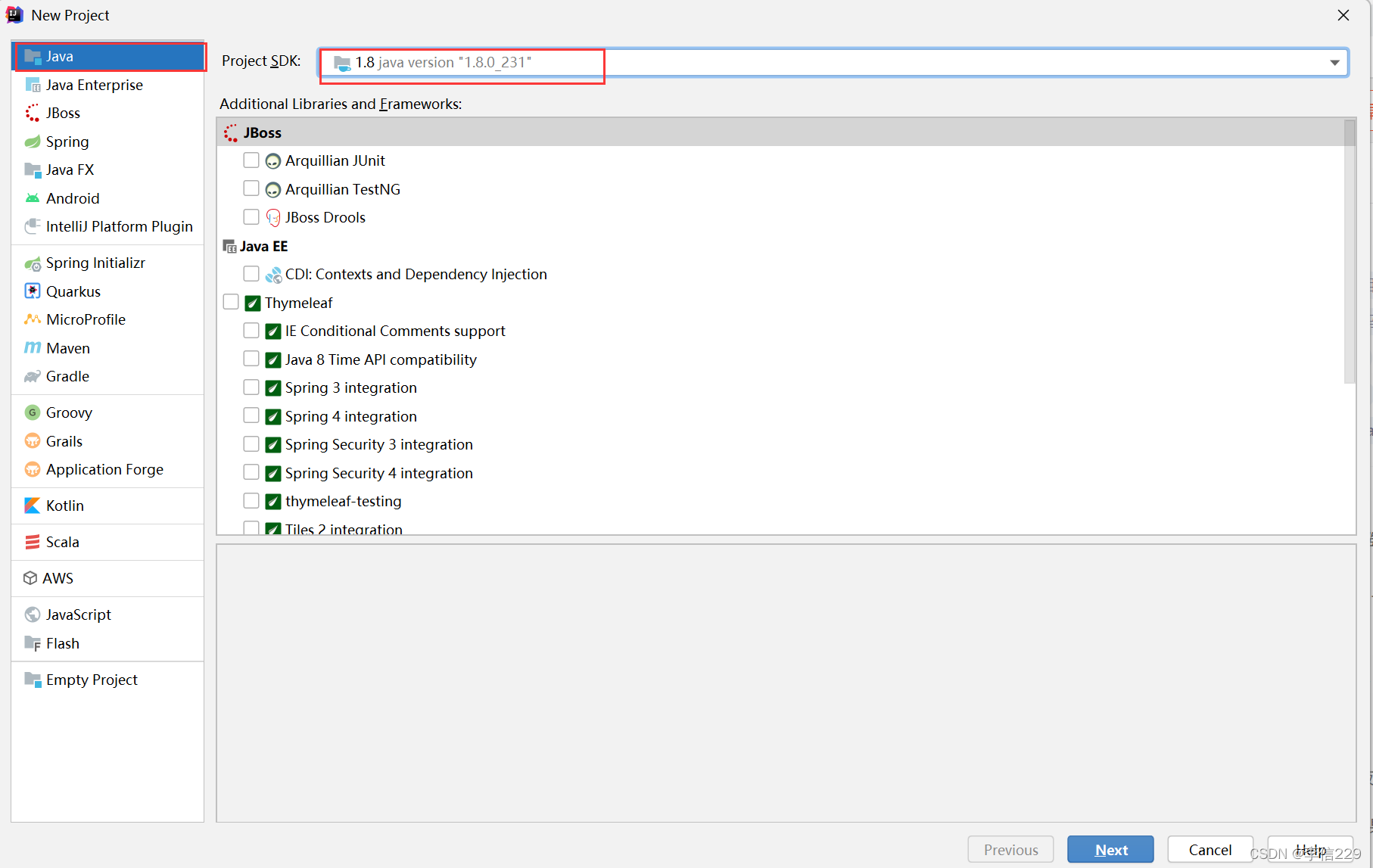
Task: Select the Flash project type
Action: [107, 643]
